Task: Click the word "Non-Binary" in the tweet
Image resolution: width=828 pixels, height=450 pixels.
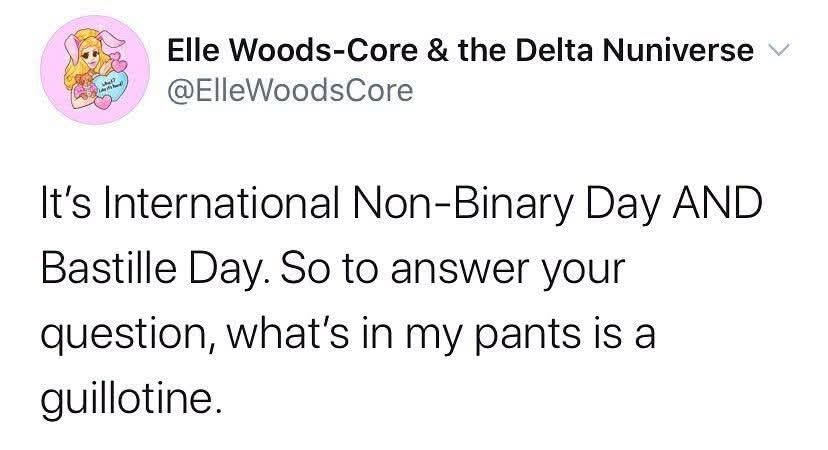Action: pos(463,204)
